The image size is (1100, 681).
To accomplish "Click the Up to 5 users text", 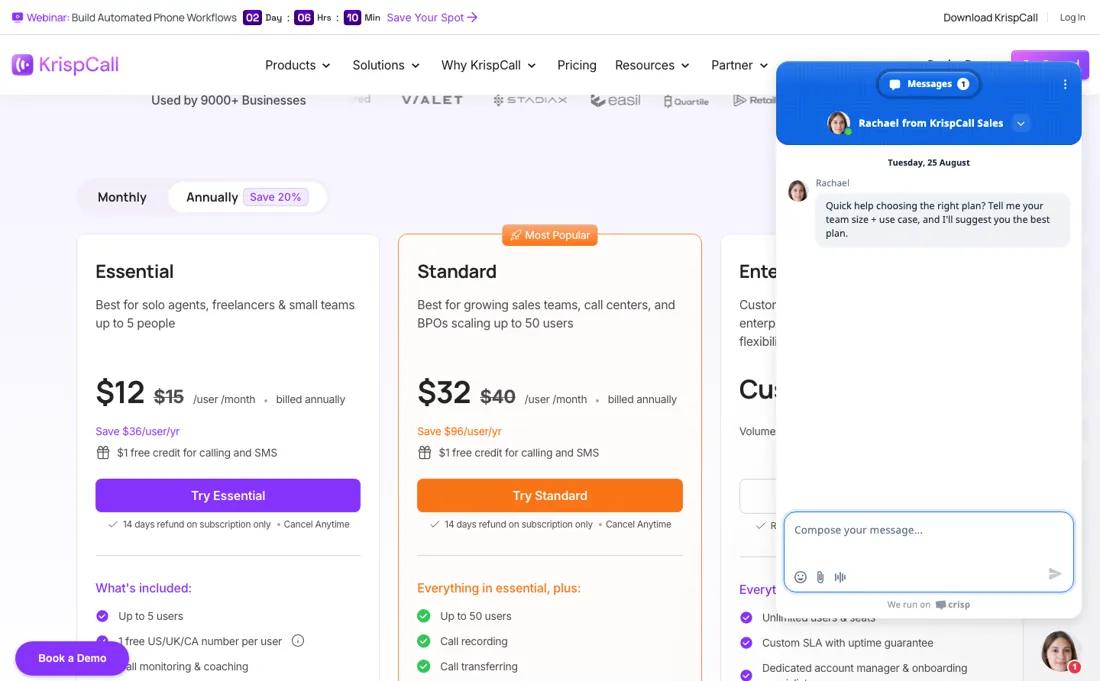I will click(150, 616).
